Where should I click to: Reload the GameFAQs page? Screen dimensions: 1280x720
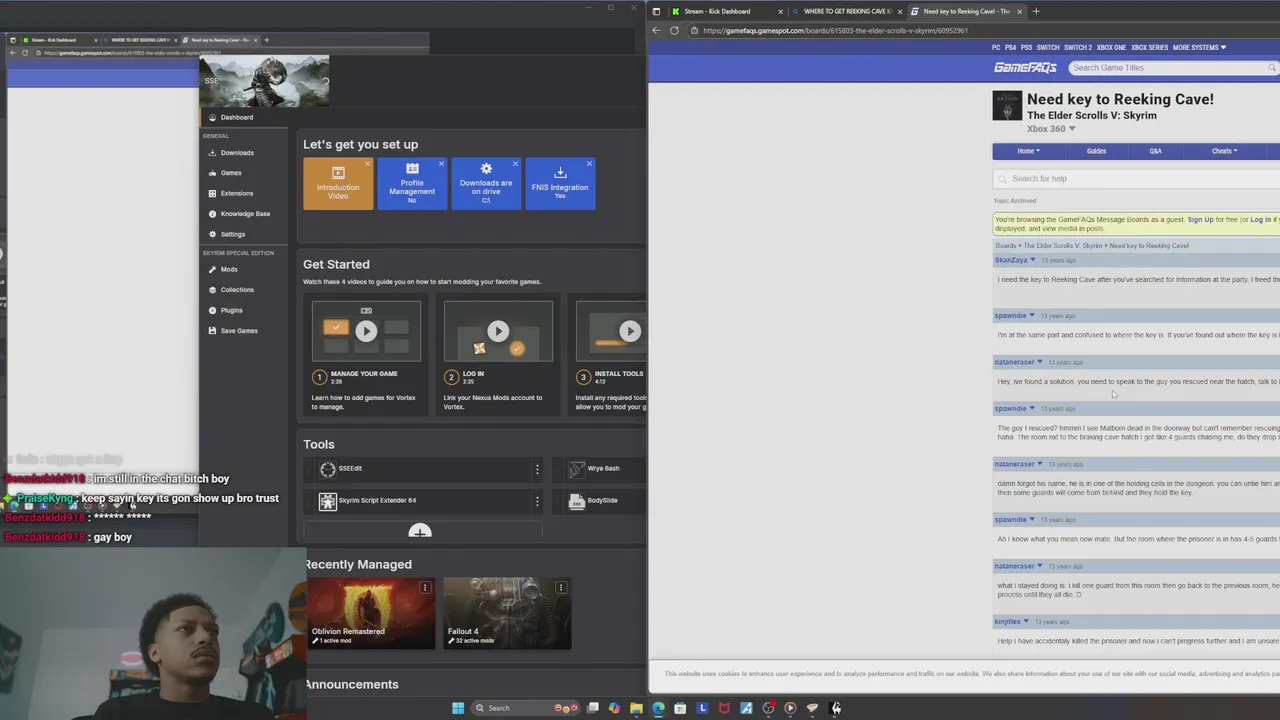[675, 30]
